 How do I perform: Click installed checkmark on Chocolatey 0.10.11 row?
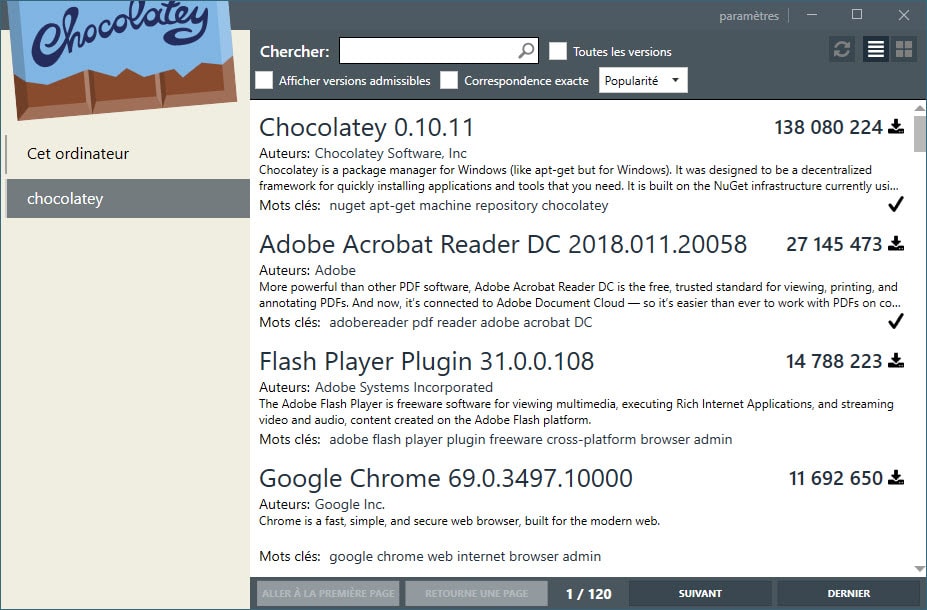click(896, 205)
